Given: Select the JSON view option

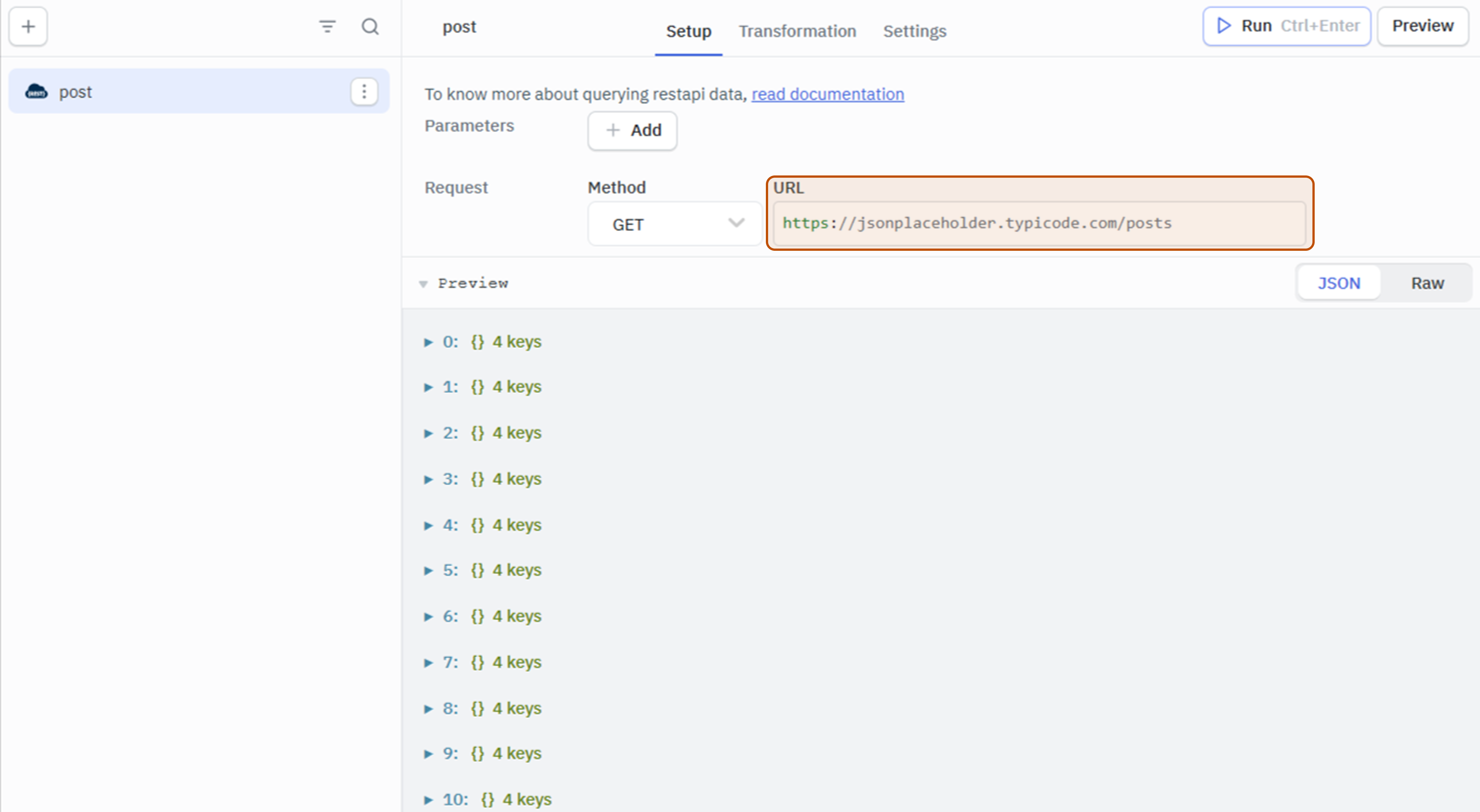Looking at the screenshot, I should pyautogui.click(x=1339, y=283).
